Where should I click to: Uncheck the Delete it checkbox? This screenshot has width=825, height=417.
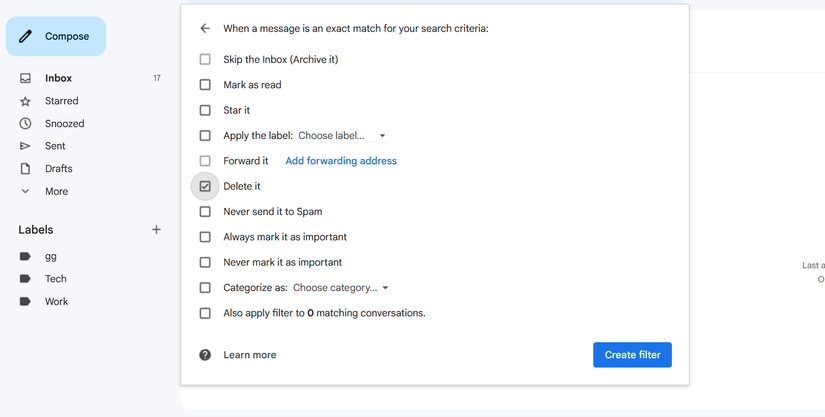coord(205,186)
